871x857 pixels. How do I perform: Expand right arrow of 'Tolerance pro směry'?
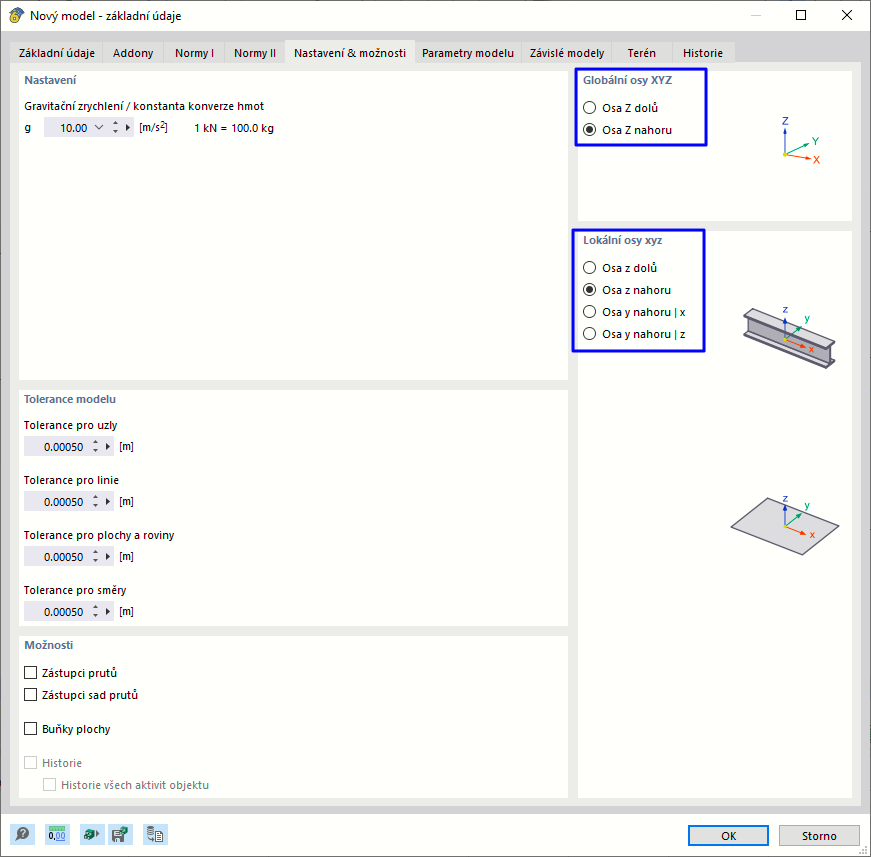pos(108,612)
